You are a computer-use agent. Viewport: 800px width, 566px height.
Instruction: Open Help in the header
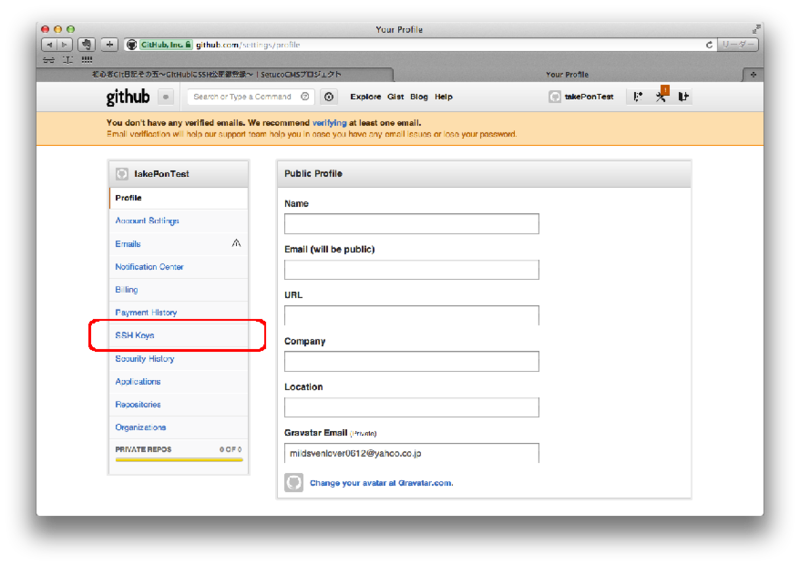[443, 96]
